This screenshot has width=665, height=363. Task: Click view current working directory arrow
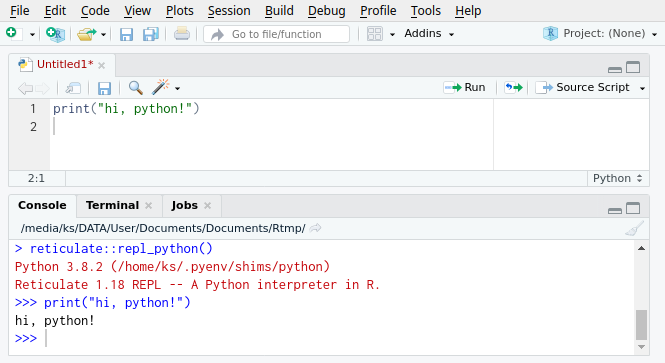(x=315, y=228)
